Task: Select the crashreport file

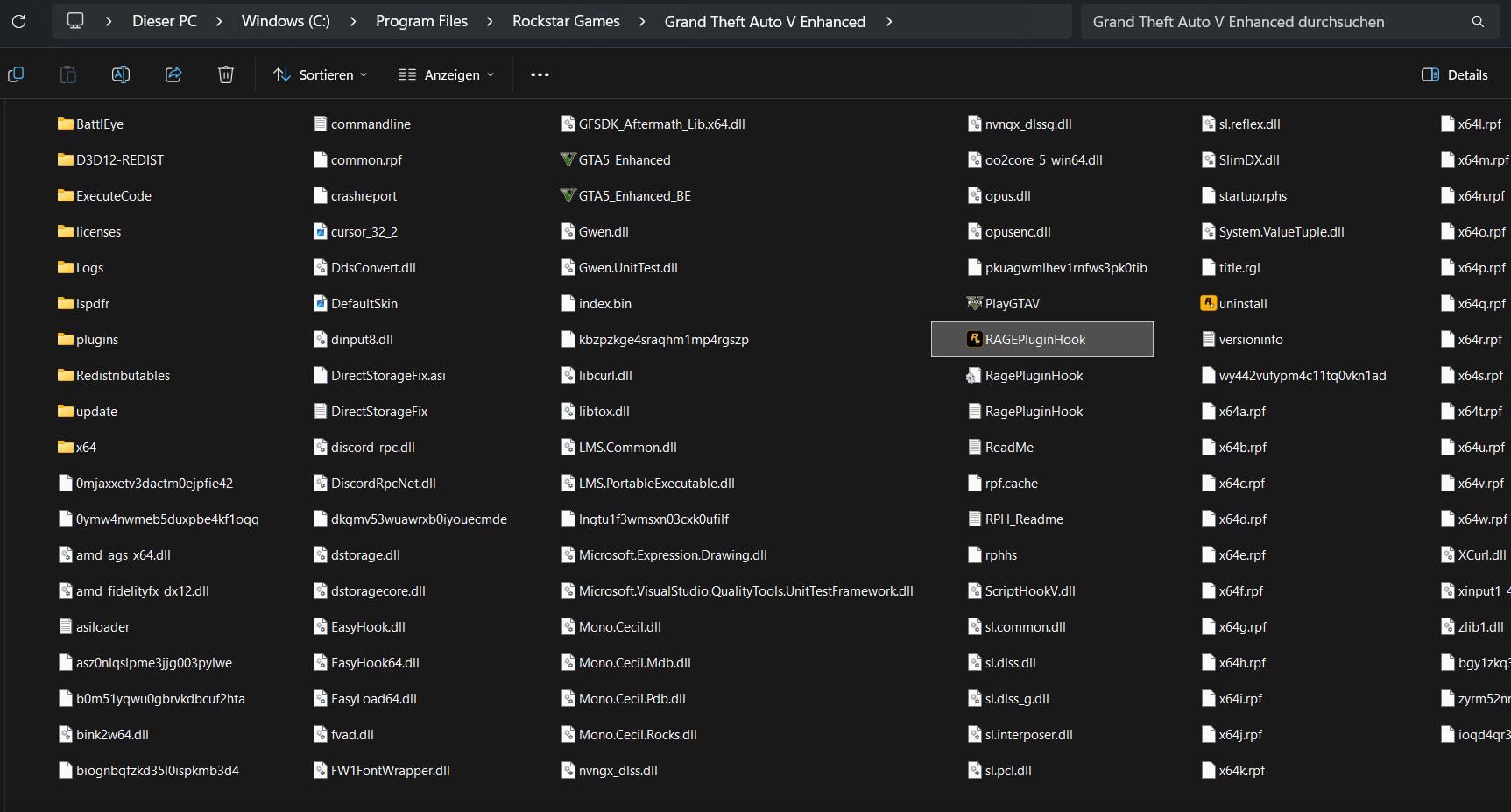Action: 355,195
